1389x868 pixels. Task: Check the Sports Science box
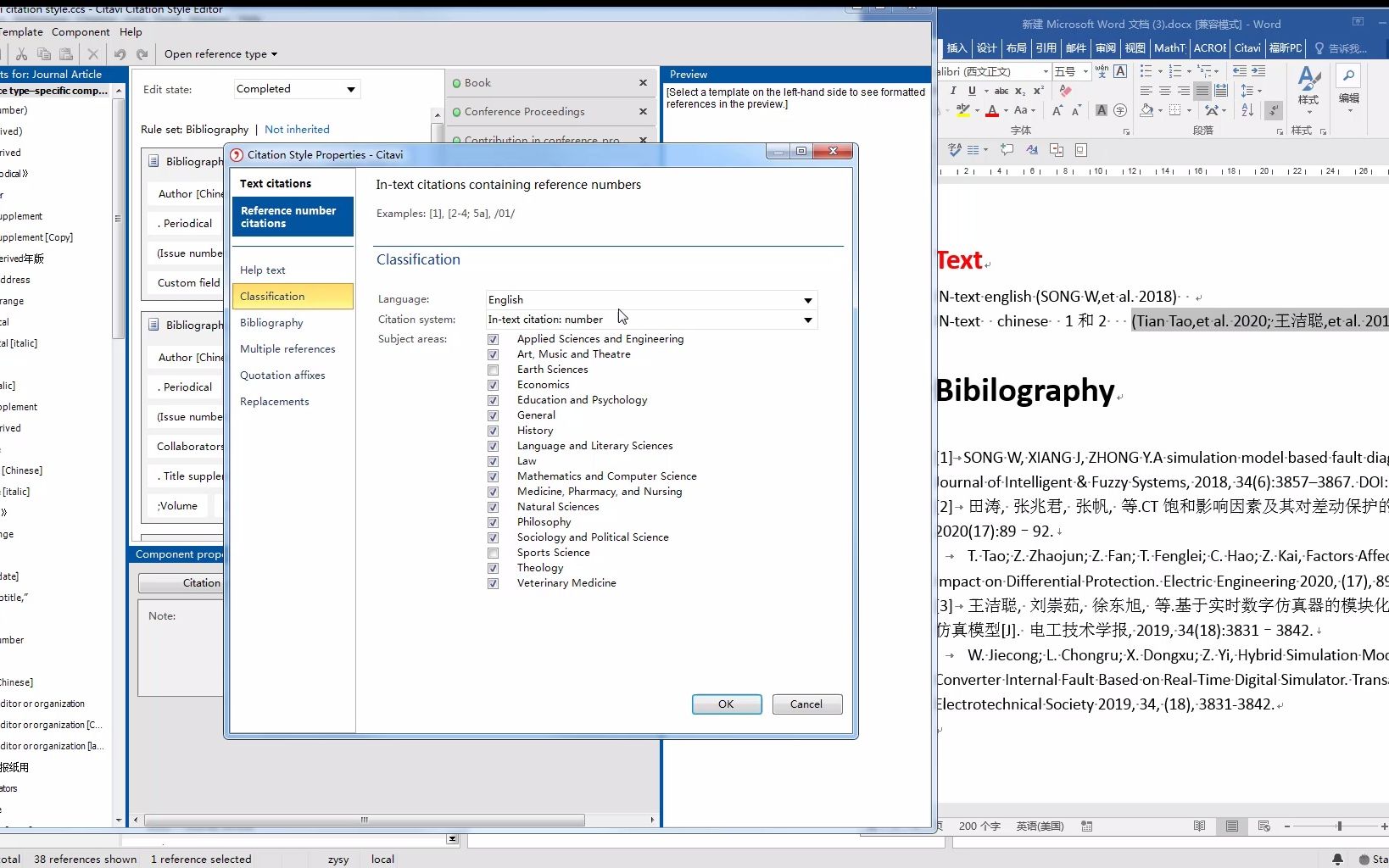point(493,553)
